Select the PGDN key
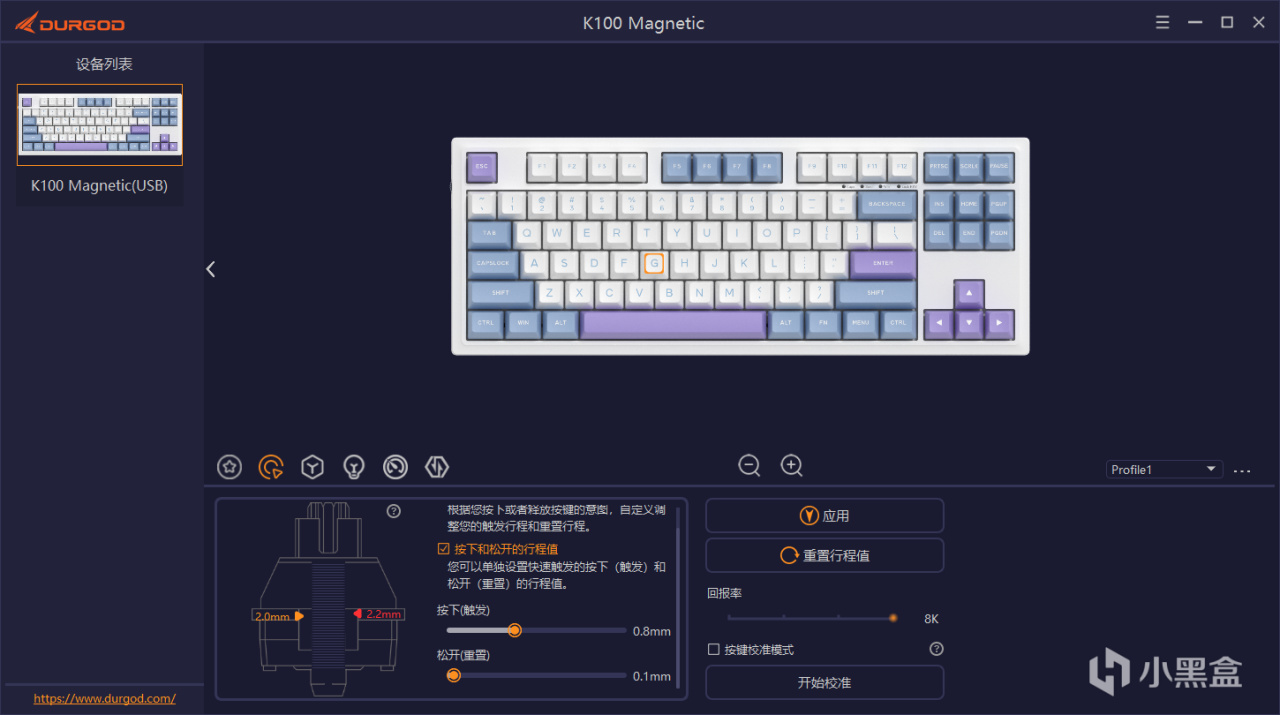Image resolution: width=1280 pixels, height=715 pixels. coord(999,234)
